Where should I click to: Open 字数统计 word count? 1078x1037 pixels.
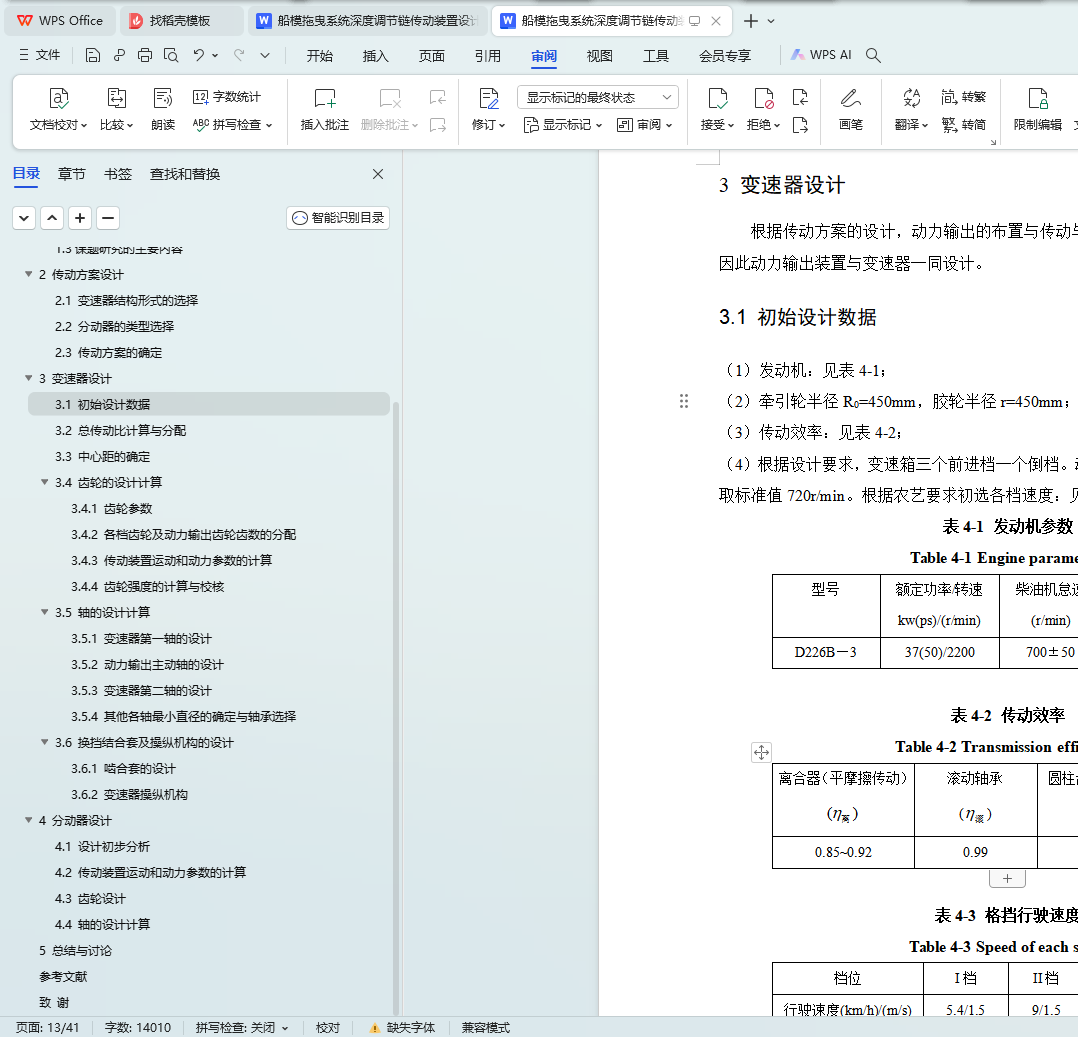[x=227, y=97]
